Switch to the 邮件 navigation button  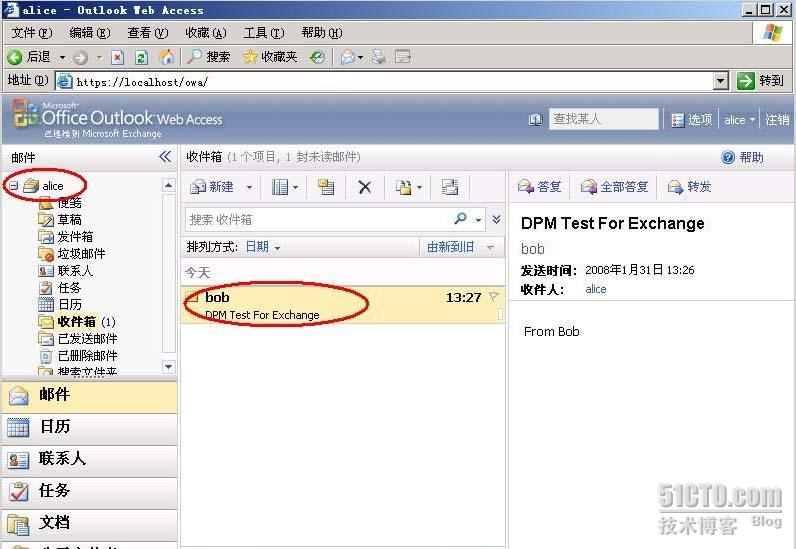coord(90,396)
